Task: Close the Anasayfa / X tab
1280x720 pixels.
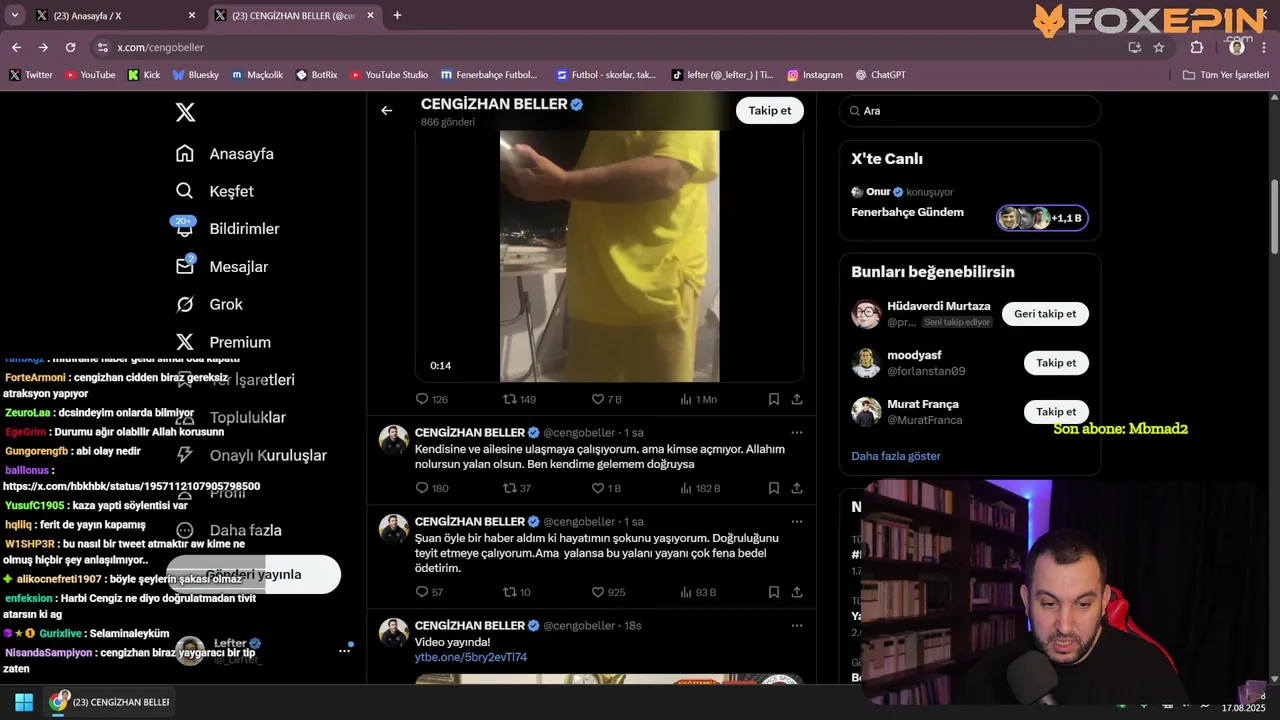Action: [192, 16]
